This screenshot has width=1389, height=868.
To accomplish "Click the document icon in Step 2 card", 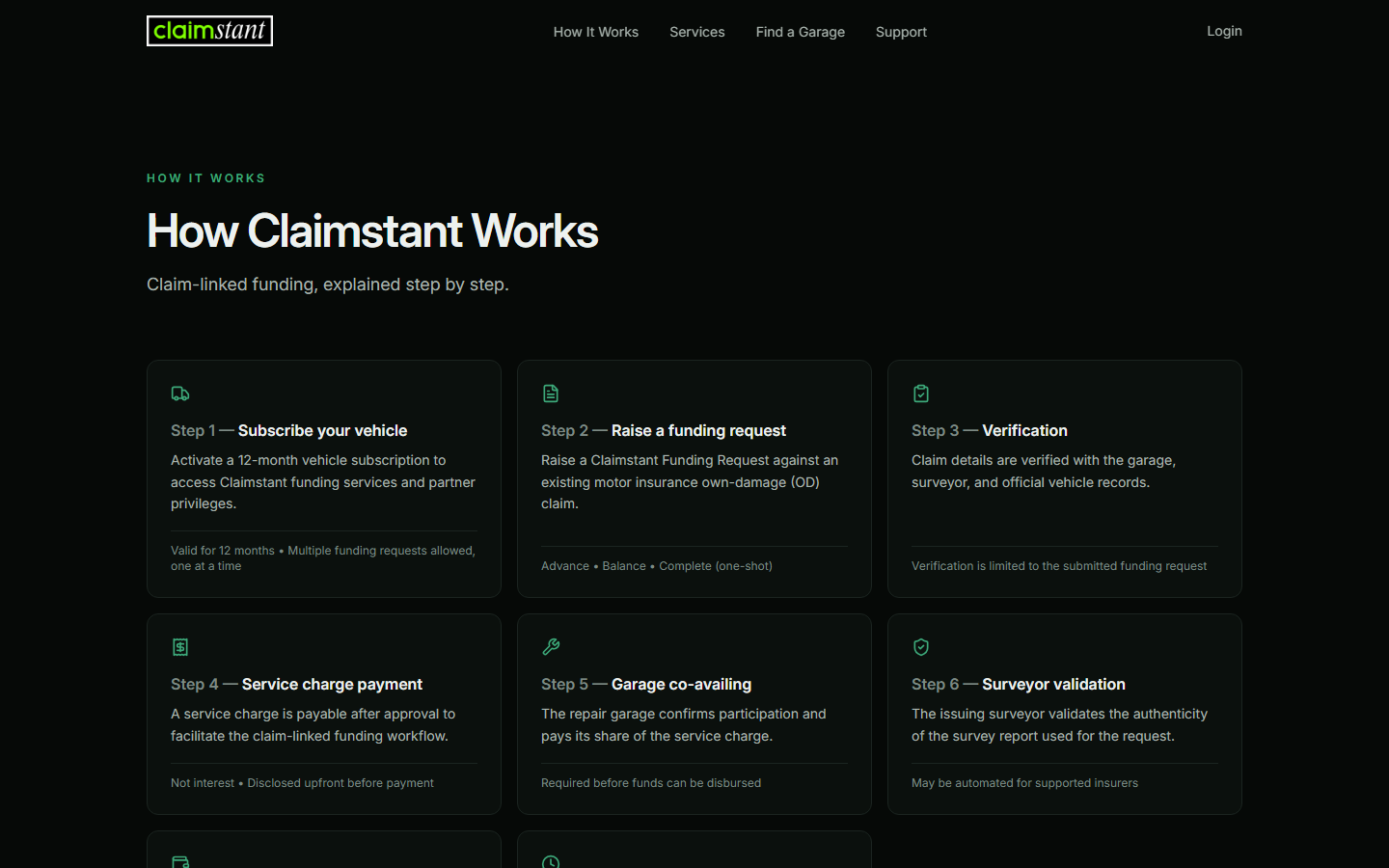I will coord(551,393).
